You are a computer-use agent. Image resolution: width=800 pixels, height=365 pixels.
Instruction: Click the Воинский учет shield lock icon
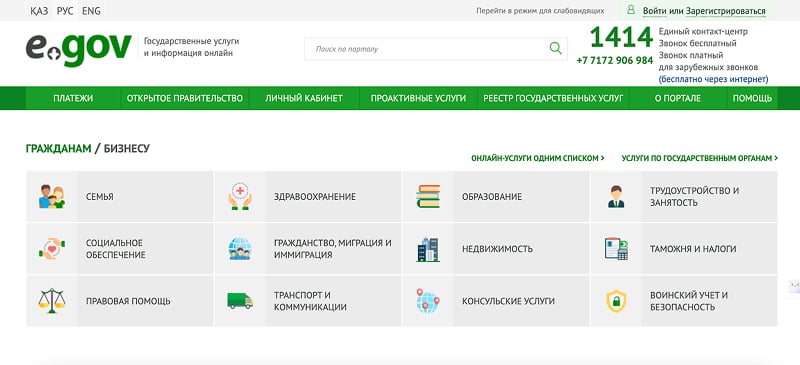tap(616, 301)
